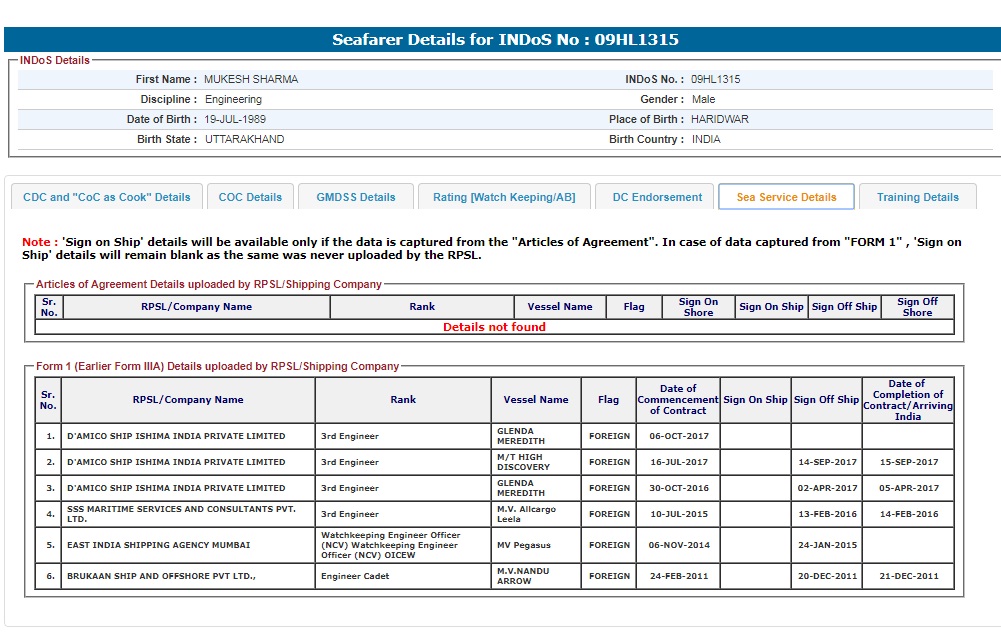Click the Seafarer Details page title banner
1001x634 pixels.
click(505, 40)
